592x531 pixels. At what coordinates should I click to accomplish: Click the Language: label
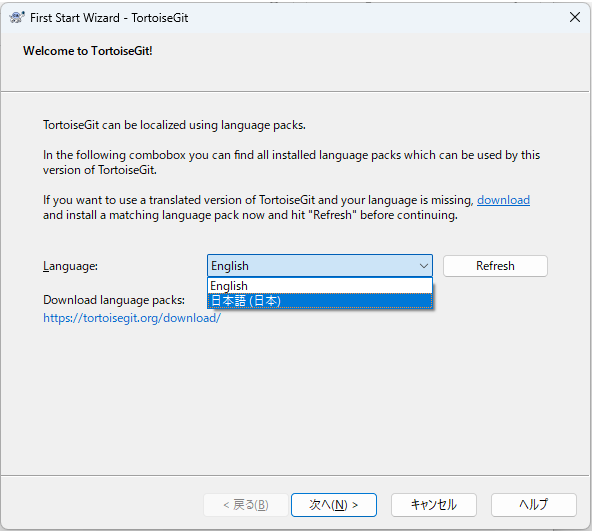pos(70,266)
